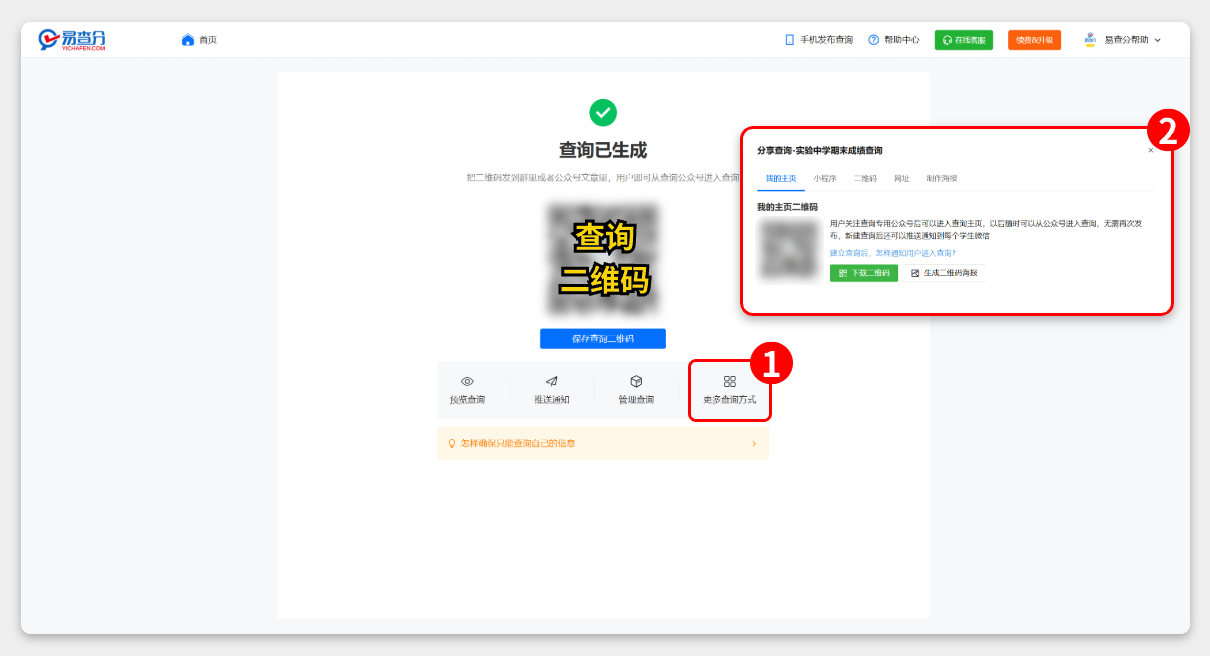Click the 更多查询方式 grid icon
The height and width of the screenshot is (656, 1210).
click(x=730, y=381)
